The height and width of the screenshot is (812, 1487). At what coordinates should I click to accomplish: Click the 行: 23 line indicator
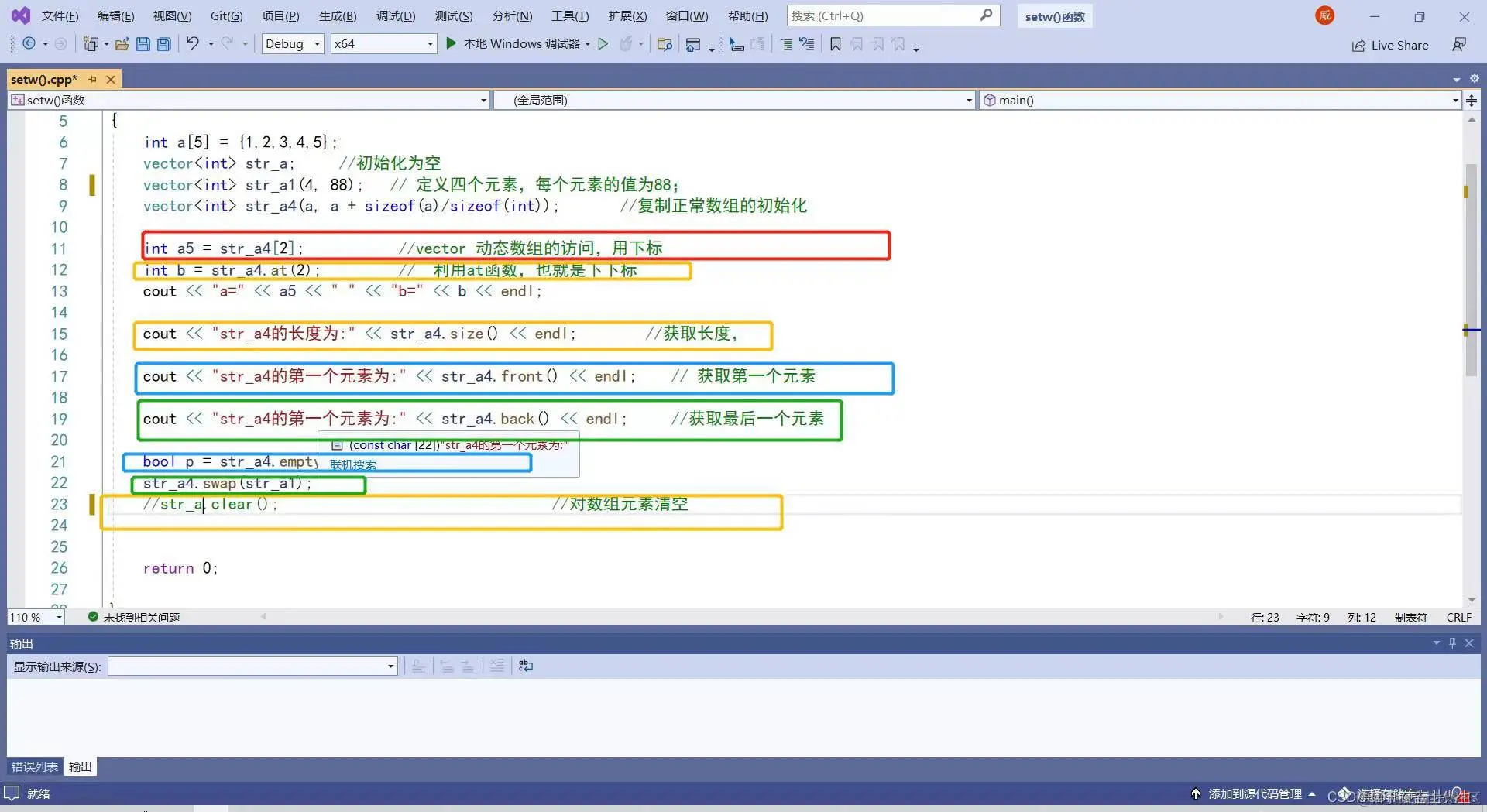click(1265, 617)
